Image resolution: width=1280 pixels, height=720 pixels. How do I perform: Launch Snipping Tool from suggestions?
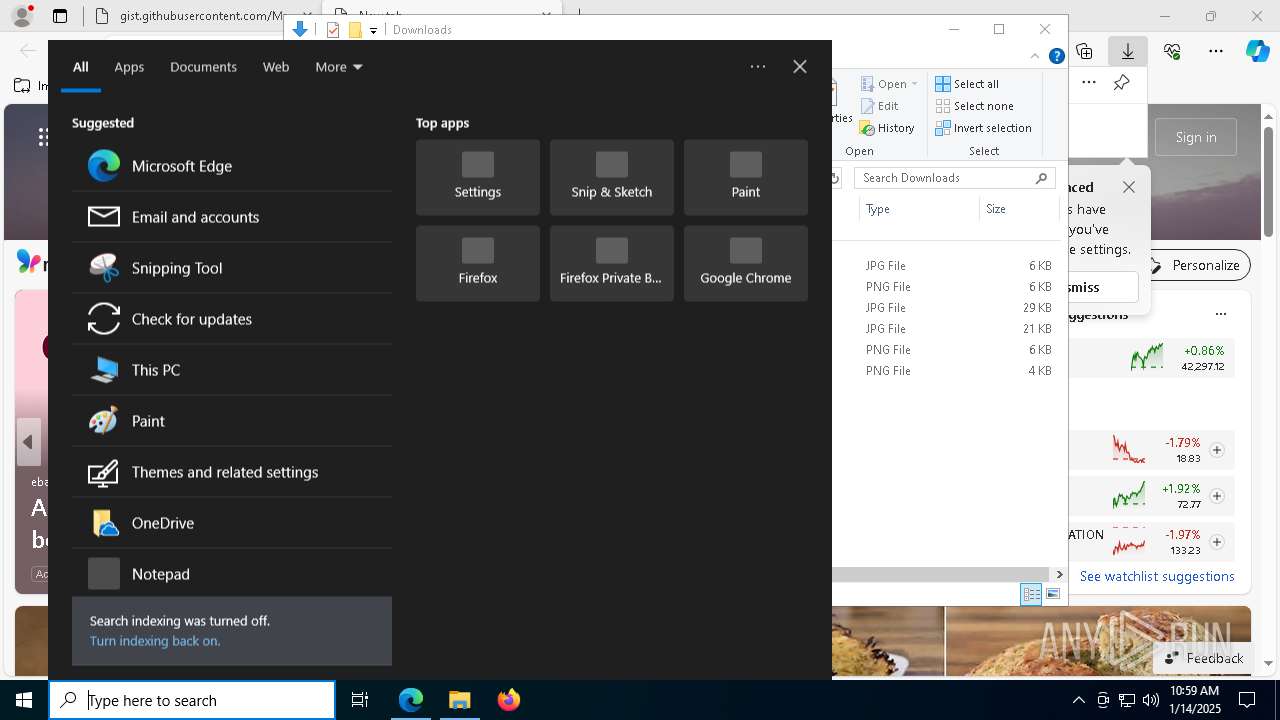pos(232,268)
